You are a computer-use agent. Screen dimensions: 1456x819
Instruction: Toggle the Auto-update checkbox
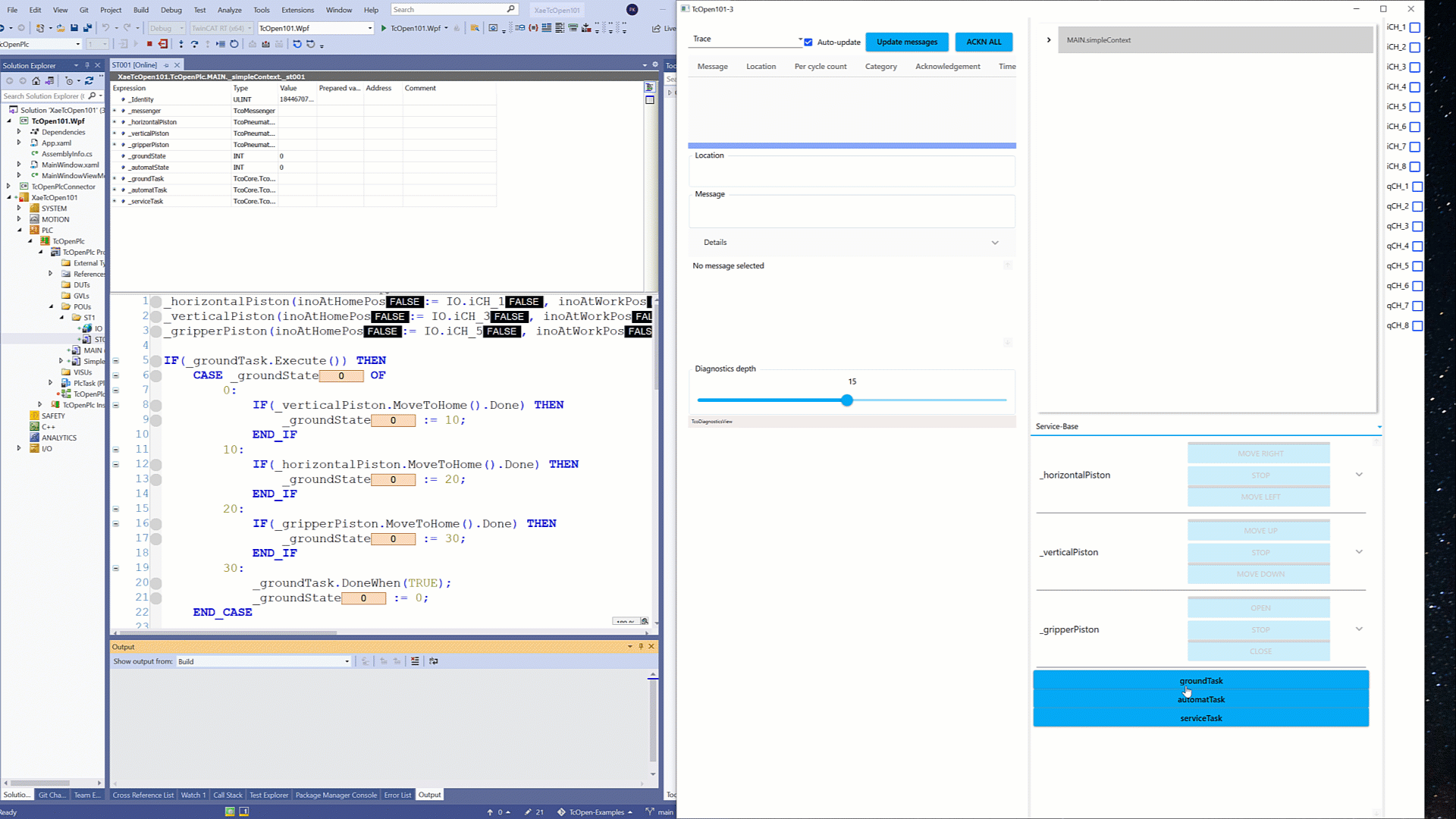(x=808, y=42)
